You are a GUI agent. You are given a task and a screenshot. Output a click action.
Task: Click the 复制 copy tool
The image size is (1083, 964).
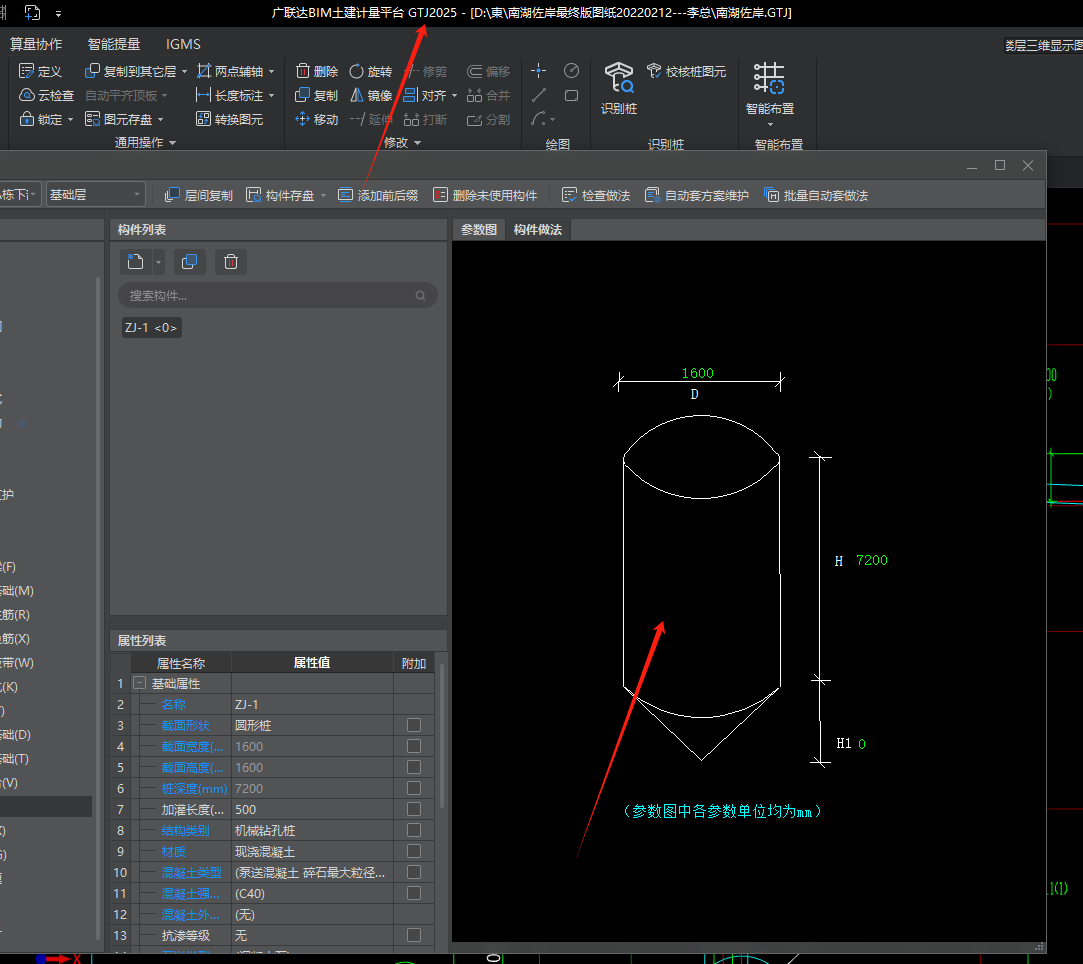pos(316,95)
